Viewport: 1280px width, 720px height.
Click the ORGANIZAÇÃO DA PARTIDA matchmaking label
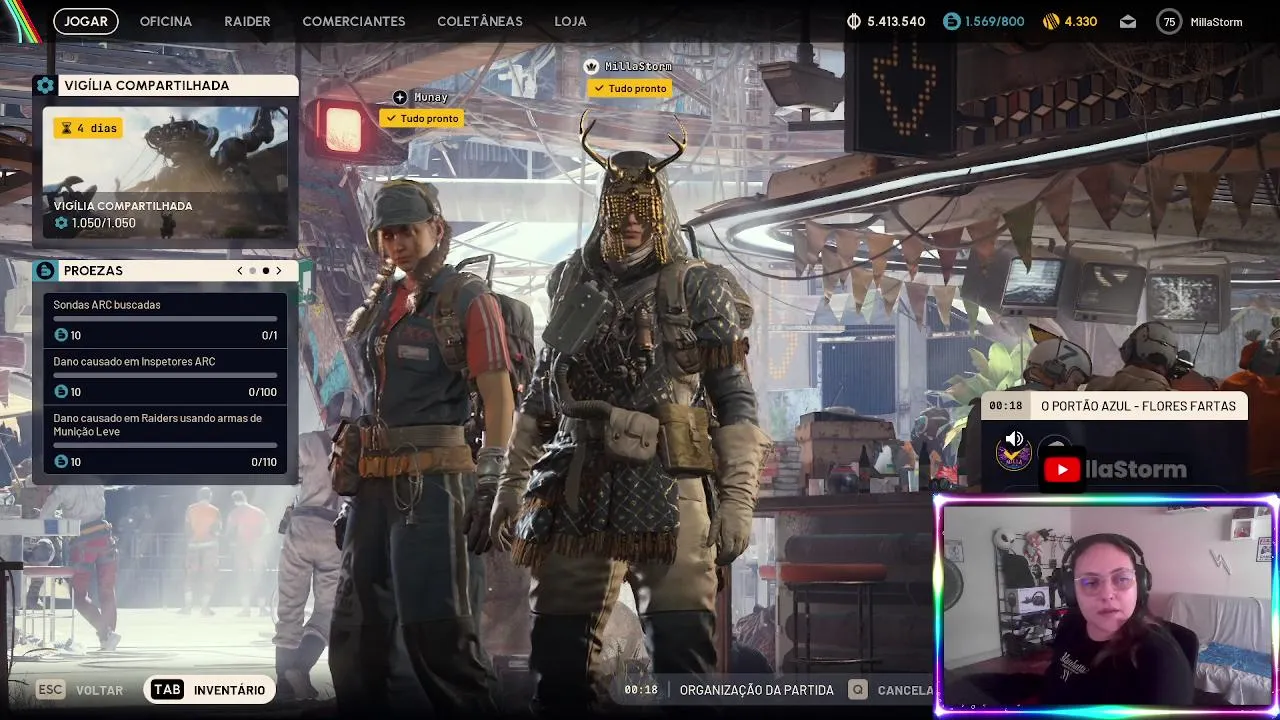click(x=756, y=690)
